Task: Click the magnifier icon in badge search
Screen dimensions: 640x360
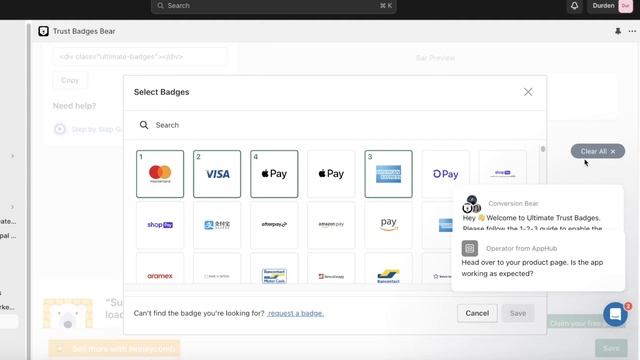Action: tap(144, 125)
